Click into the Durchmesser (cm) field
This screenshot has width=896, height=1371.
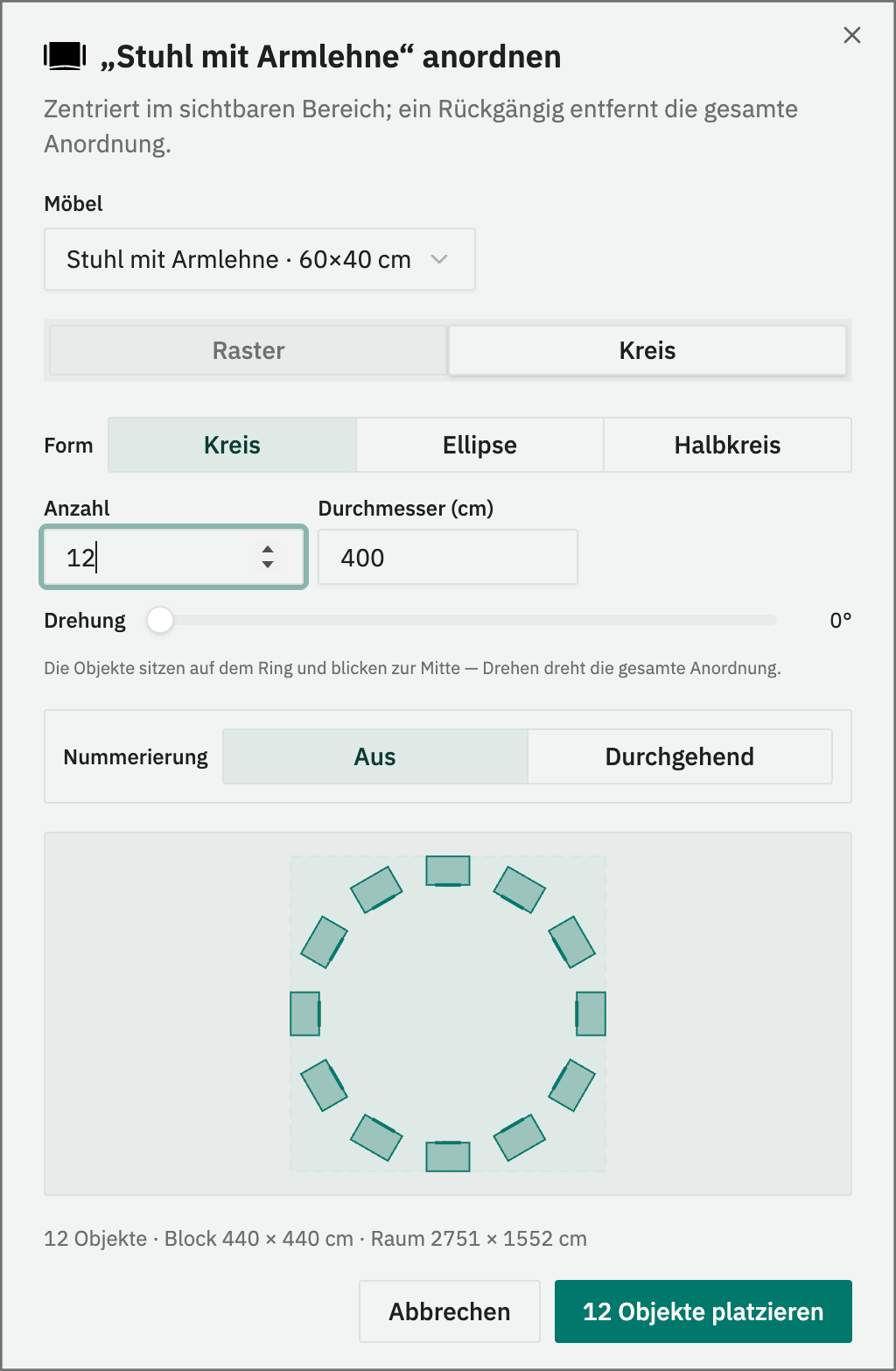(448, 557)
